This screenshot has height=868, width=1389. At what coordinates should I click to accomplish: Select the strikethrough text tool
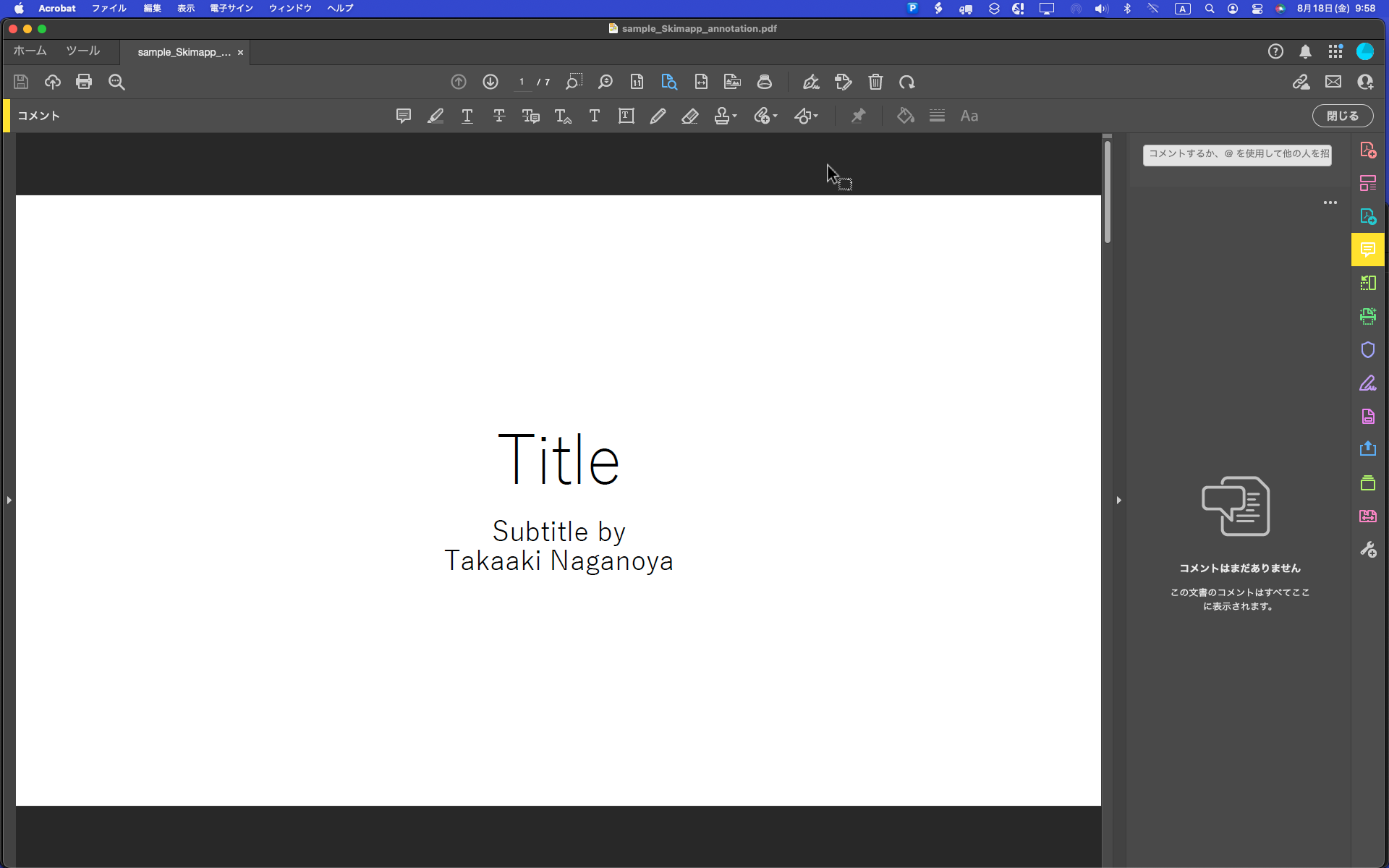[499, 116]
